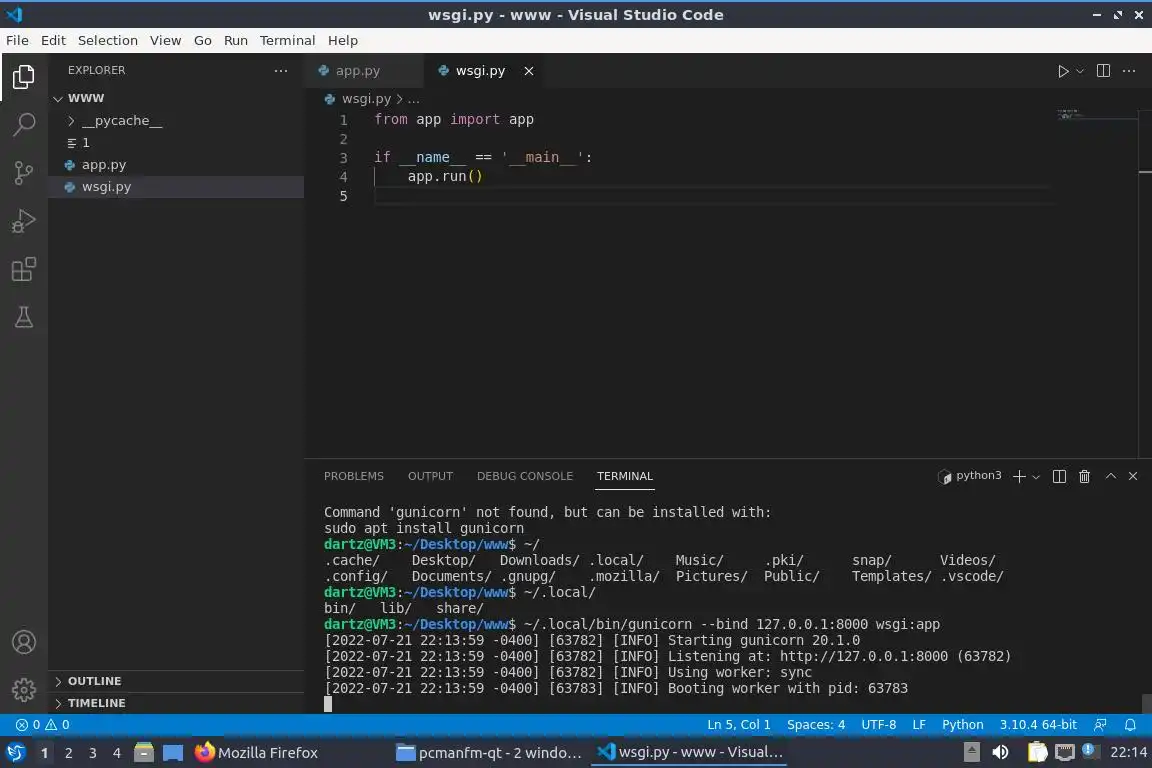
Task: Open the Run and Debug view
Action: coord(24,221)
